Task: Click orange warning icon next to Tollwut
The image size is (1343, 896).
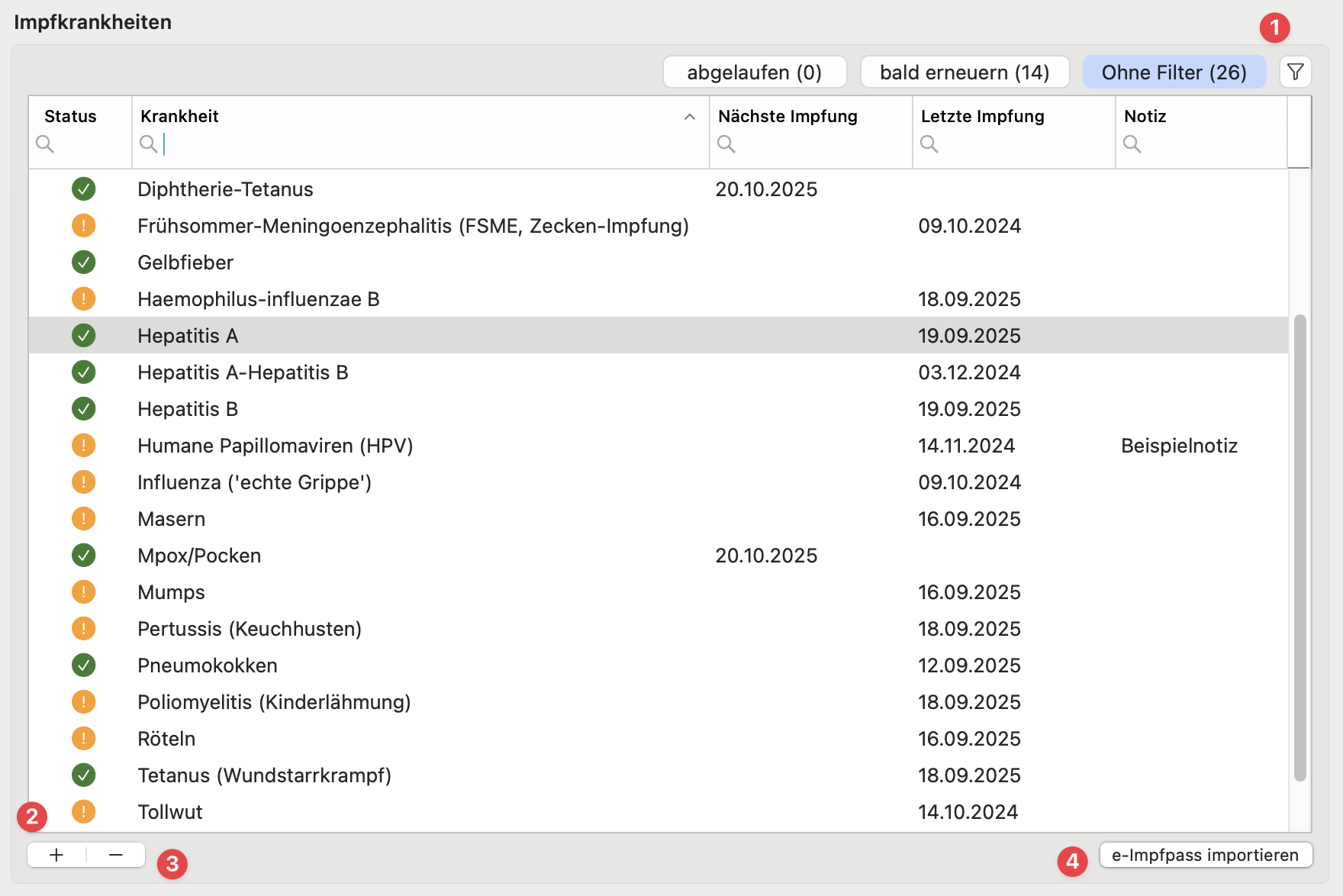Action: click(84, 811)
